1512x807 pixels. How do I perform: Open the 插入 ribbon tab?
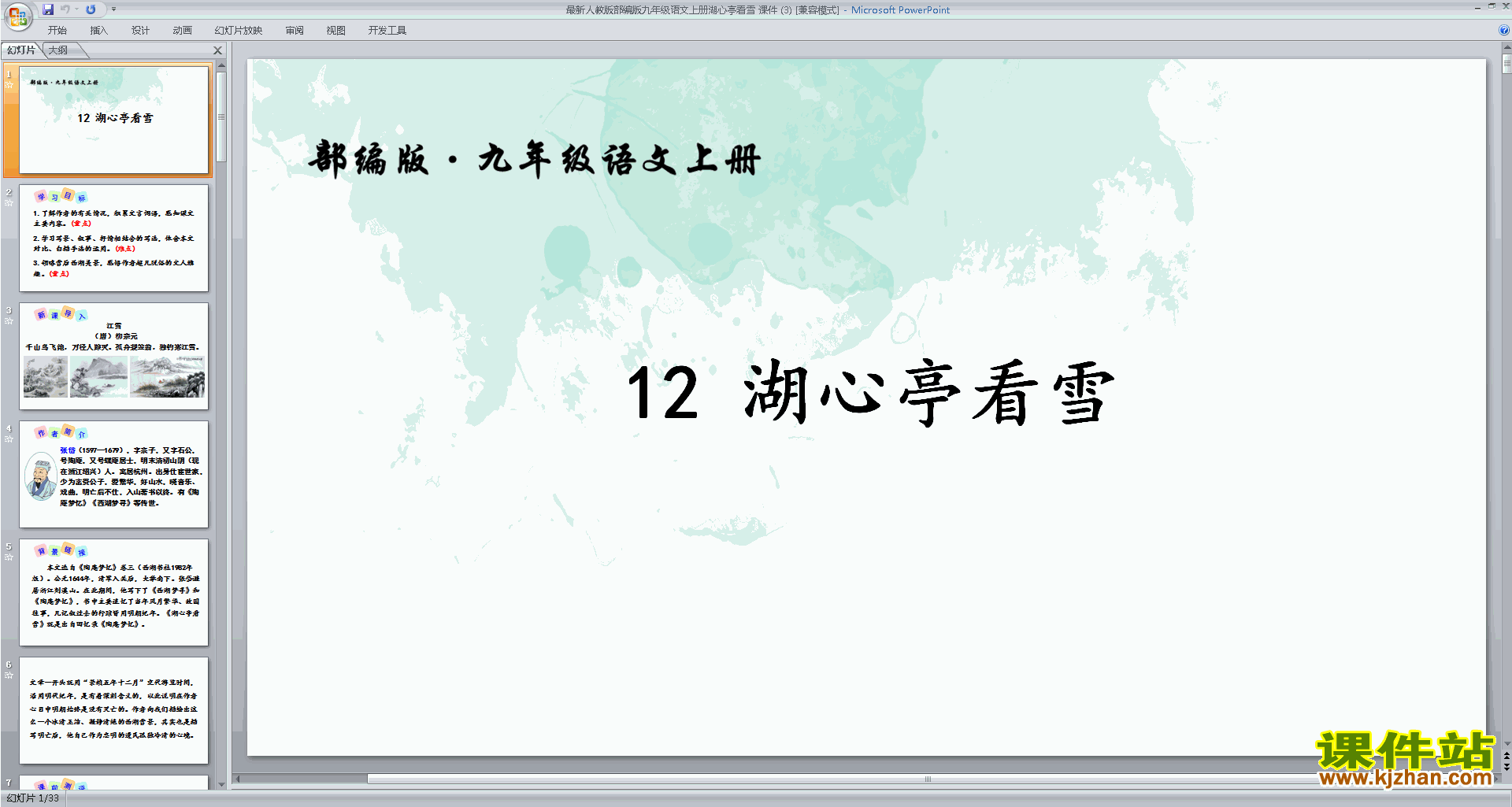[x=99, y=31]
